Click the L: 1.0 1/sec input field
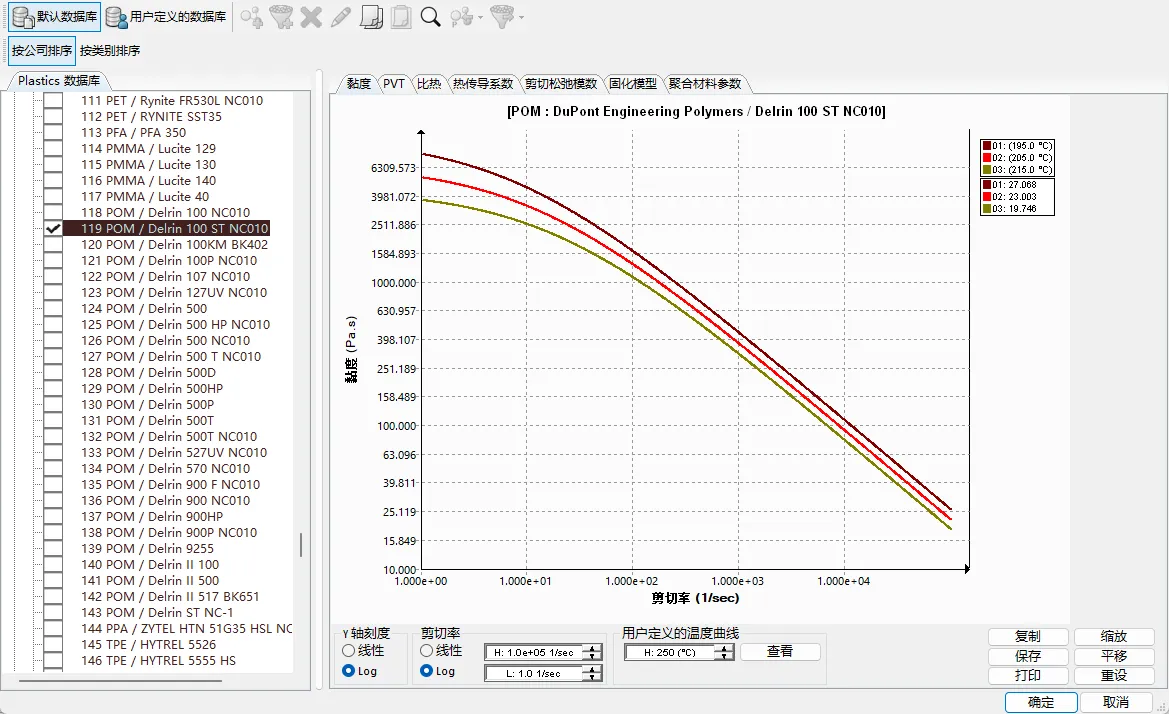The width and height of the screenshot is (1169, 714). (x=534, y=673)
